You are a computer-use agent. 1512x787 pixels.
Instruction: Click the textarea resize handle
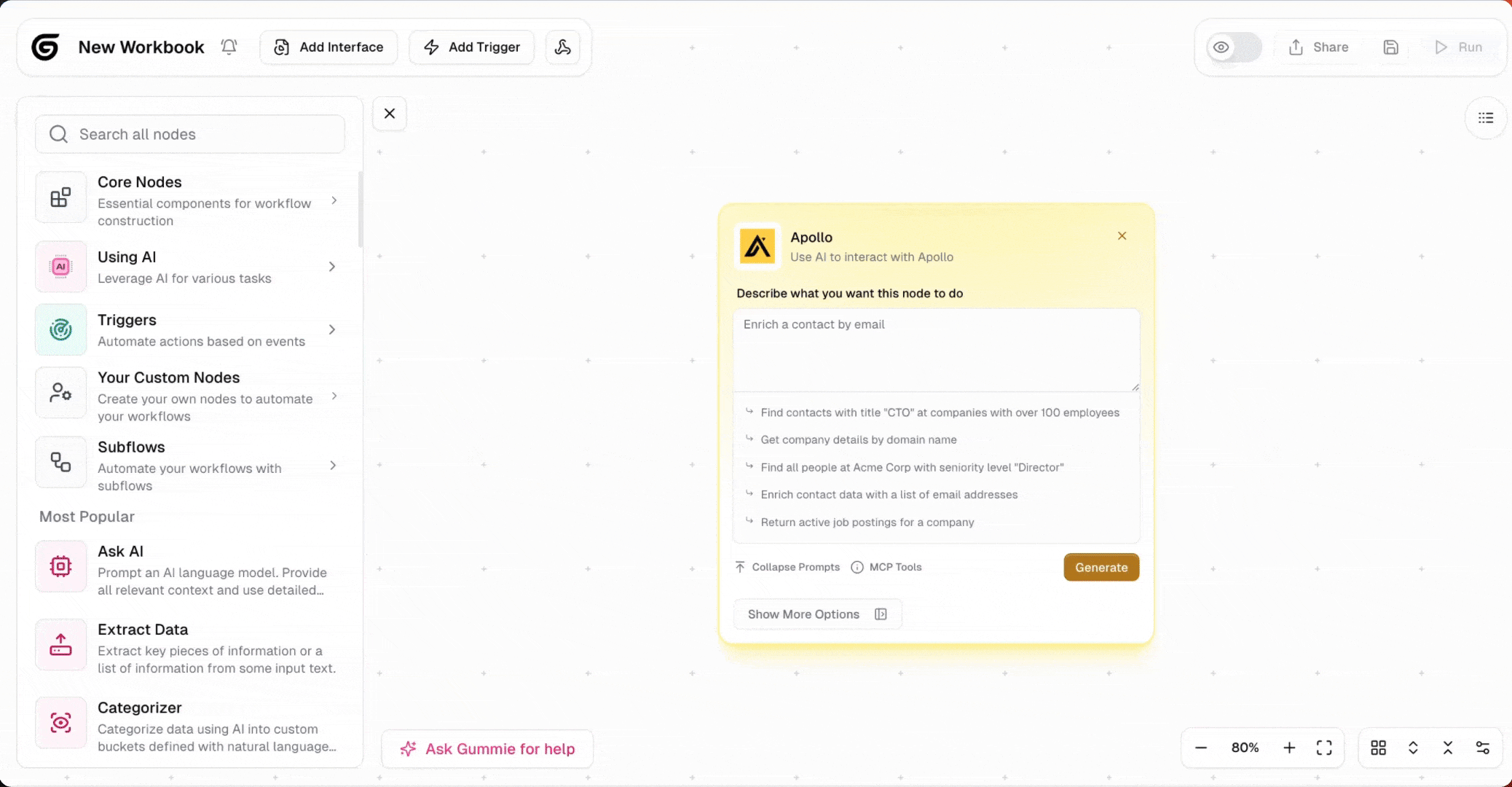(1135, 386)
